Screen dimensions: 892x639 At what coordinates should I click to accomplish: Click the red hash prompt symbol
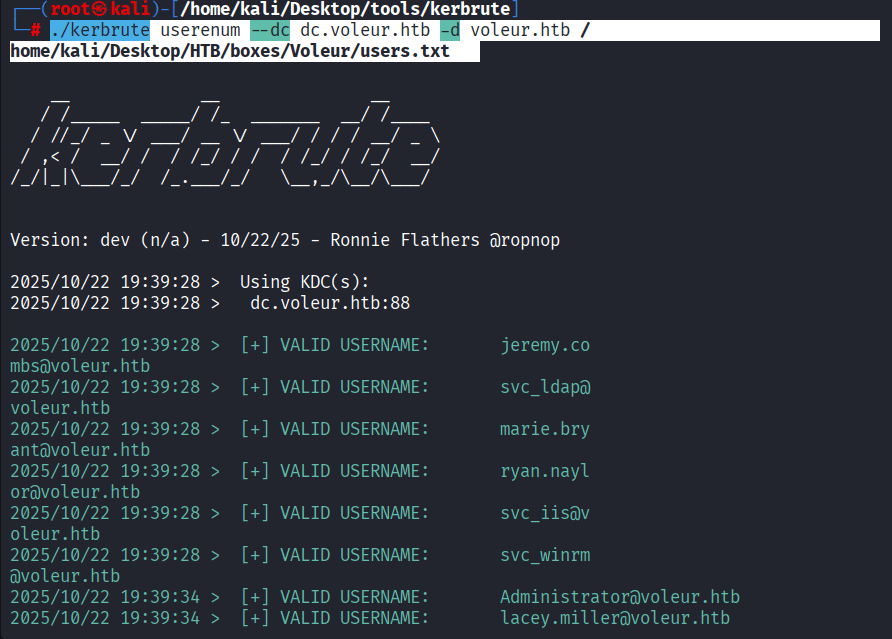pos(35,31)
